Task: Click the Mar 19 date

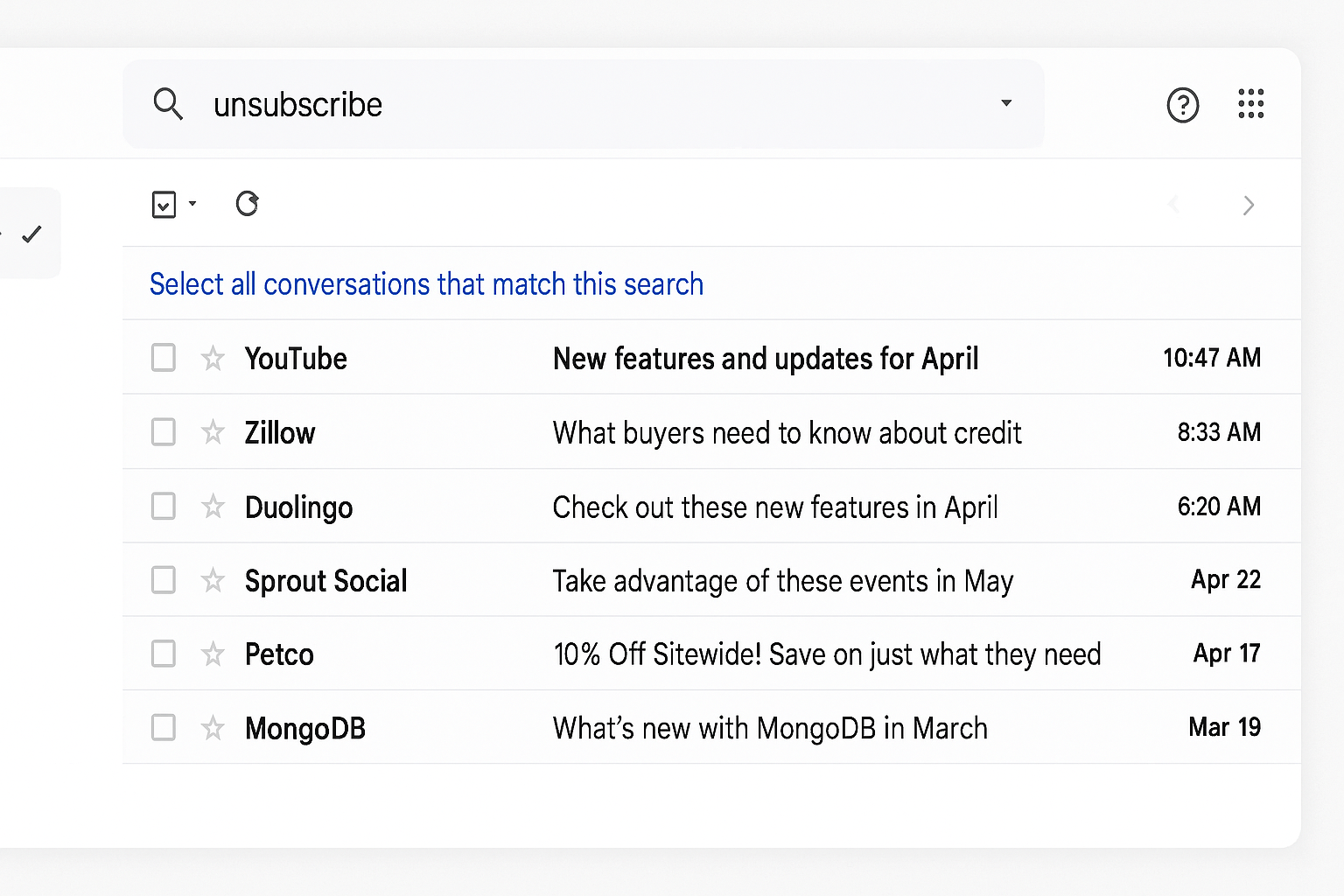Action: [1224, 727]
